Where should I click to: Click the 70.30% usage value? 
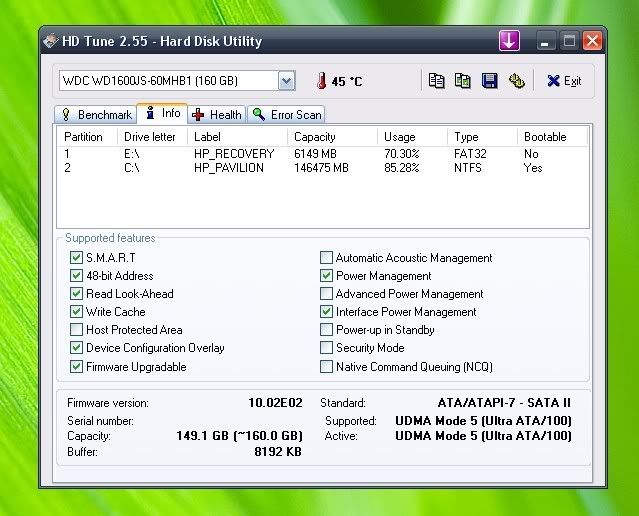pyautogui.click(x=401, y=154)
